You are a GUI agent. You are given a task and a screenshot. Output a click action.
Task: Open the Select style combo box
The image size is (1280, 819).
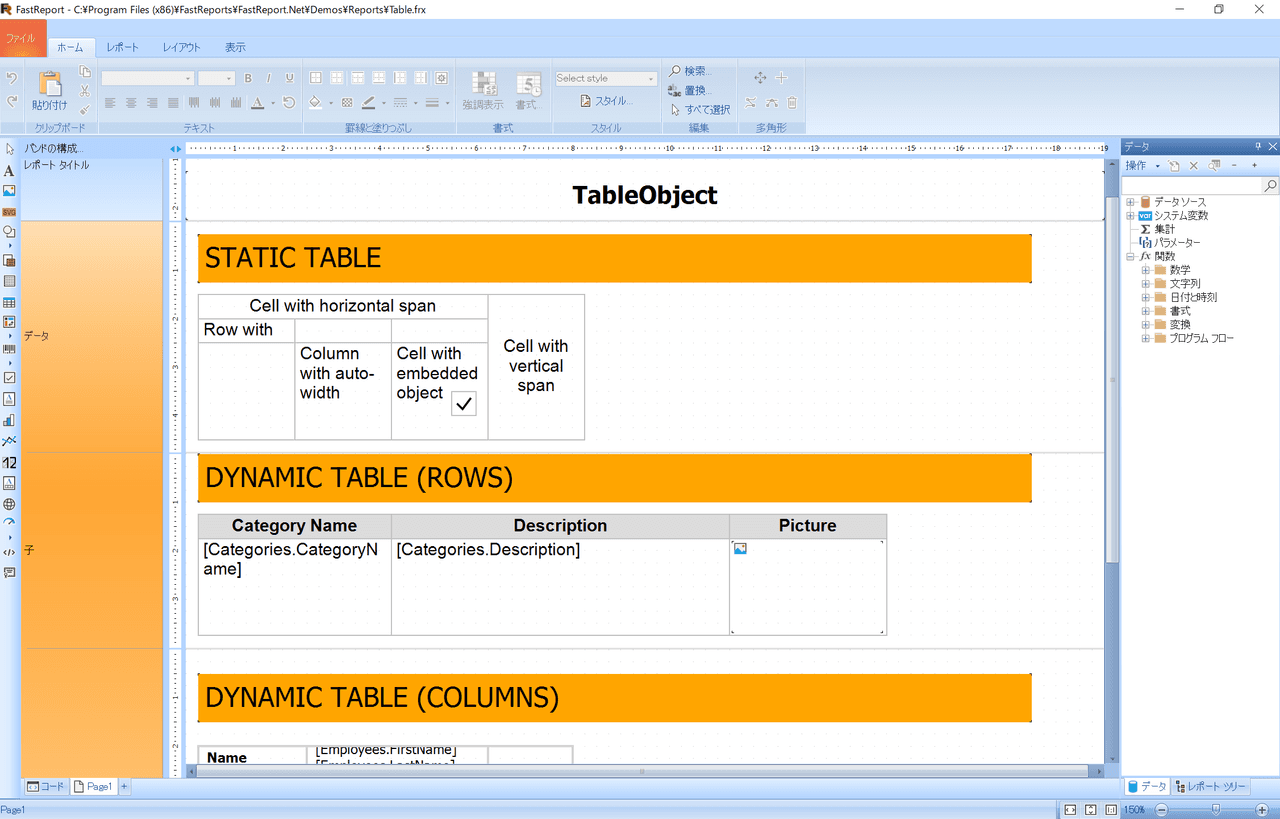pos(607,78)
